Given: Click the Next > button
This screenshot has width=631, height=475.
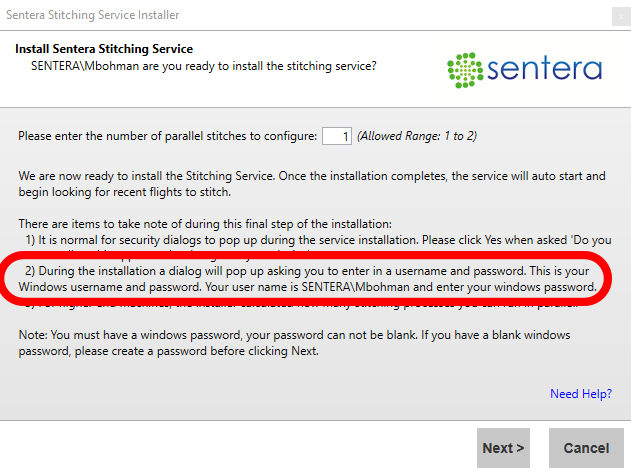Looking at the screenshot, I should coord(503,448).
